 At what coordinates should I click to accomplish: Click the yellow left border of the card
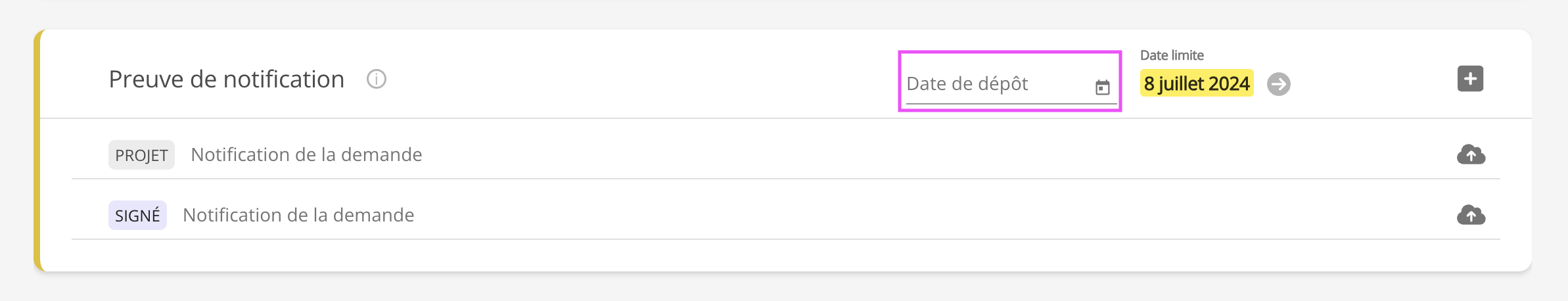coord(37,151)
